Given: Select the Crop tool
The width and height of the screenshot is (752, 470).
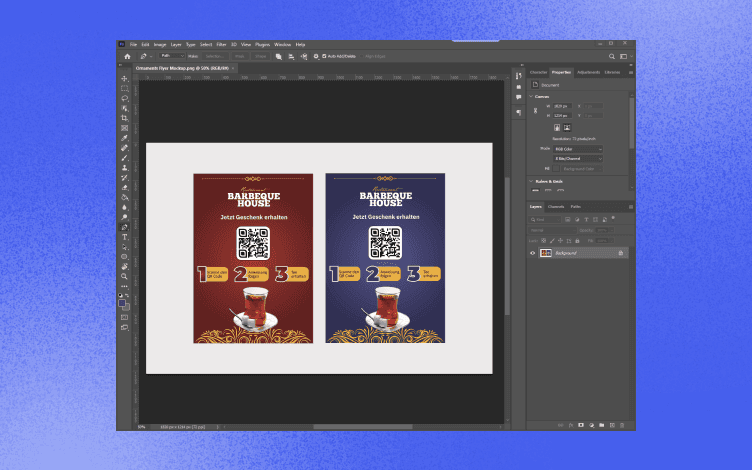Looking at the screenshot, I should pyautogui.click(x=125, y=118).
